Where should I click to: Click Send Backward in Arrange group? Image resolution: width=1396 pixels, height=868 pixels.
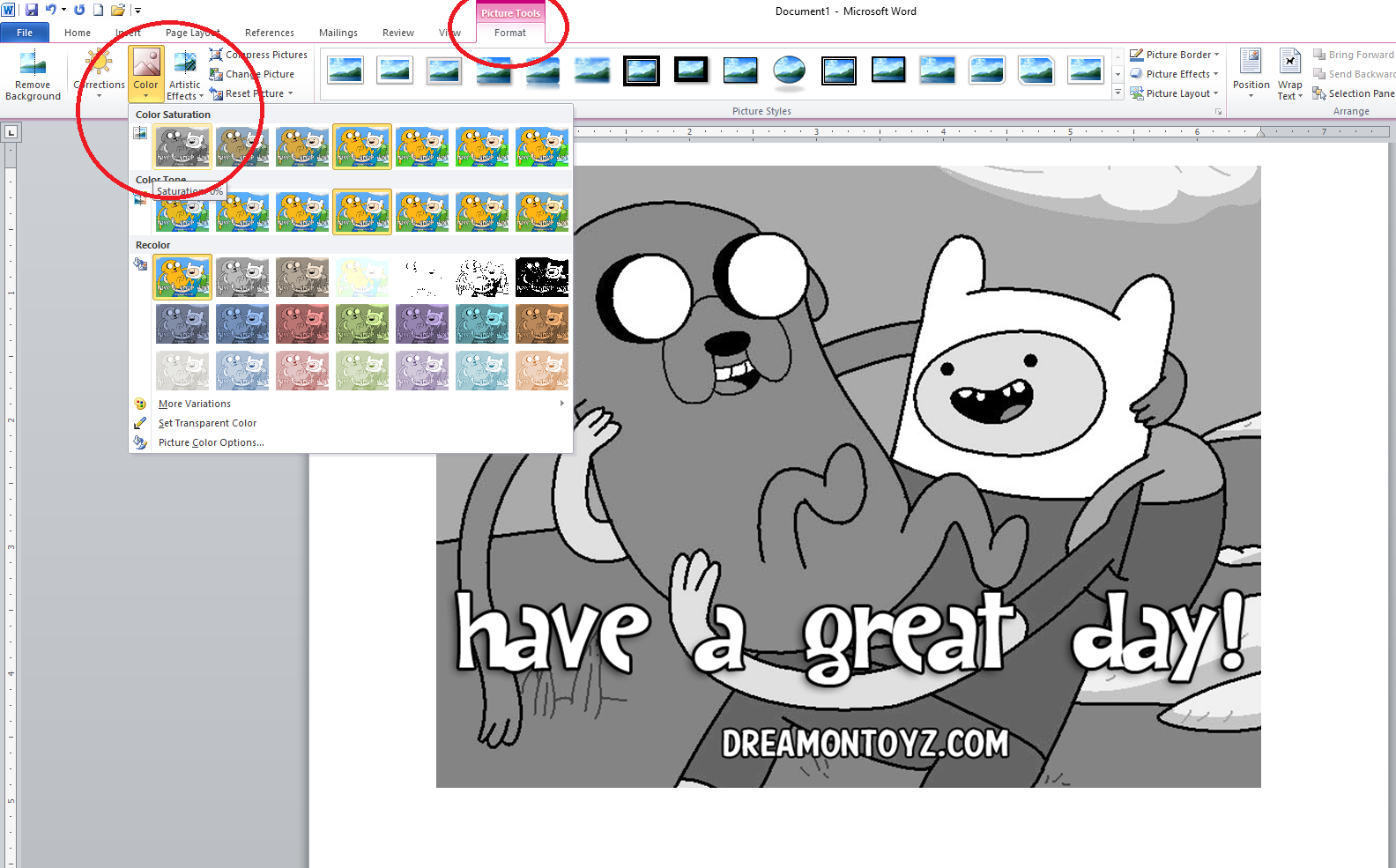pyautogui.click(x=1354, y=74)
